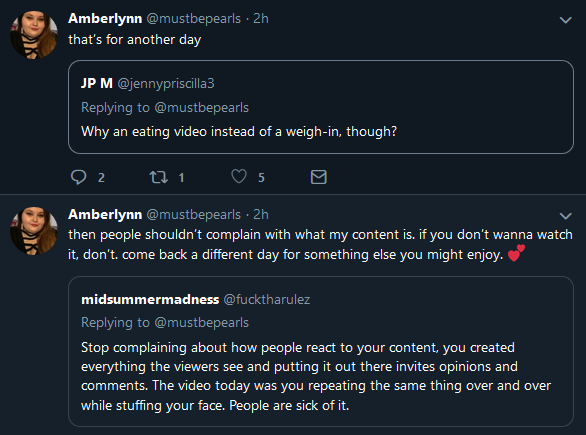This screenshot has width=586, height=435.
Task: Open JP M's quoted tweet author name
Action: pos(97,83)
